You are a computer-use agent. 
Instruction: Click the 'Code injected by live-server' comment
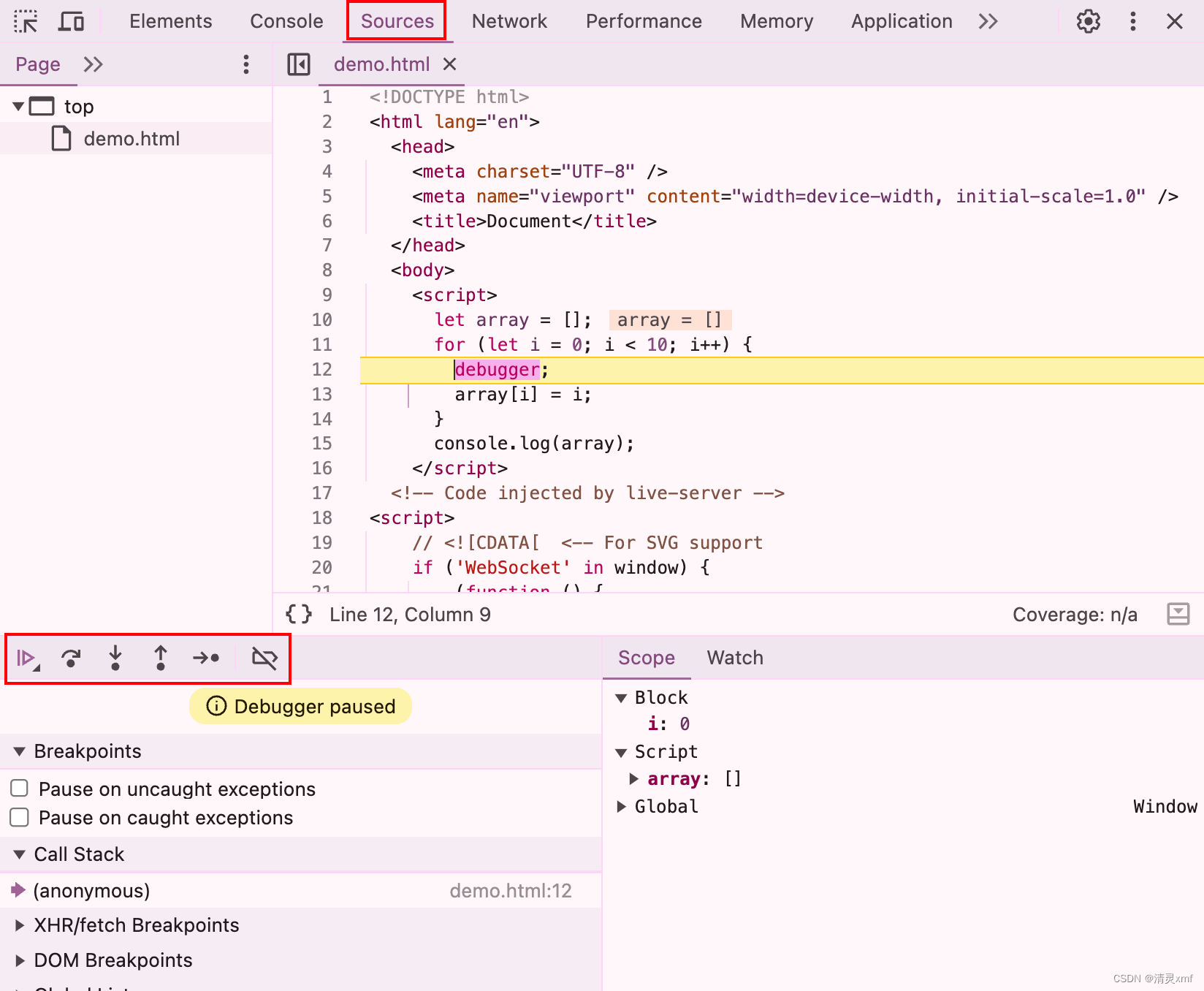click(587, 493)
